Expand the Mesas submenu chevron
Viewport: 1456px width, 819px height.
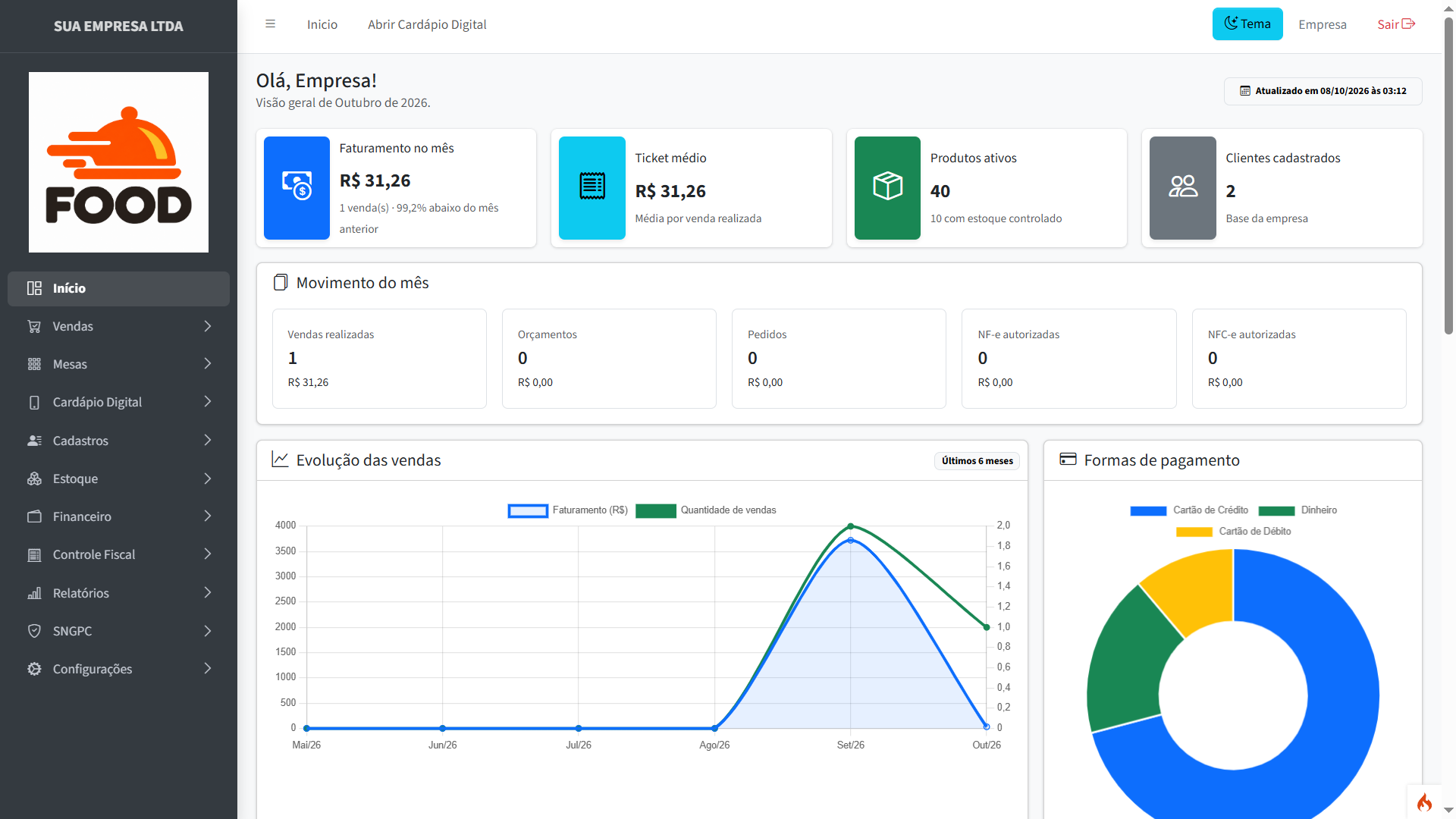point(208,364)
